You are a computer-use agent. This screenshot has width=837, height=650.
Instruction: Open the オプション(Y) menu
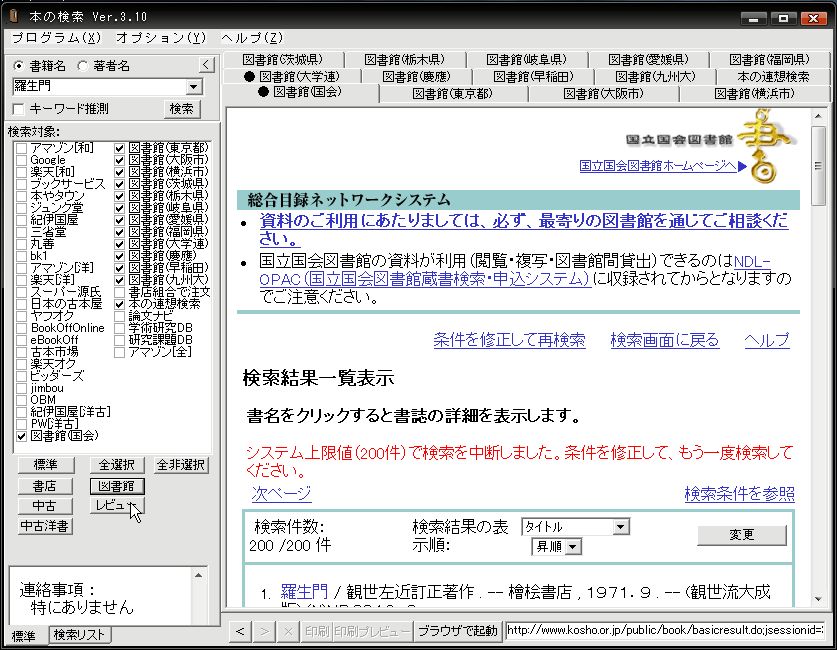[161, 37]
